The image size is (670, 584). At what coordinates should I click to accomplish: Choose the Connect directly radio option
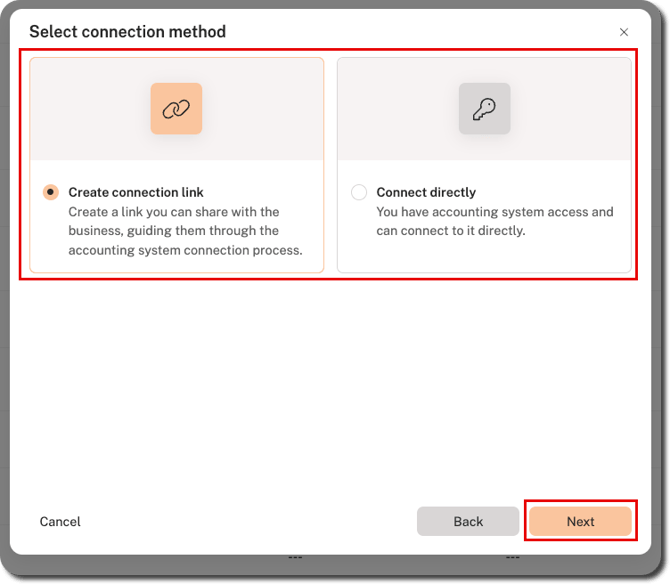(359, 192)
